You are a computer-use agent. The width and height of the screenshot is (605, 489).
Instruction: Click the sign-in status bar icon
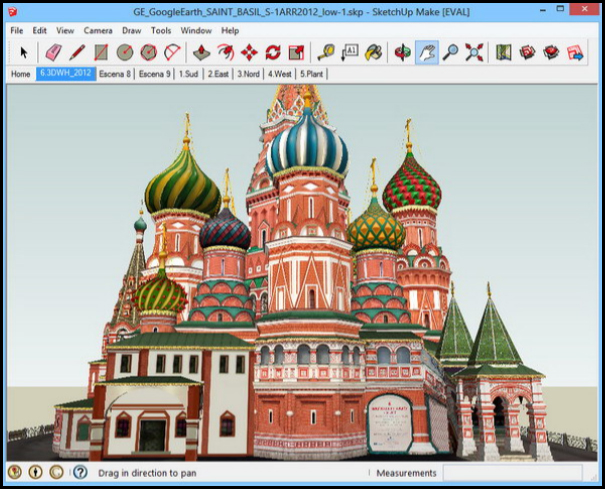(56, 472)
